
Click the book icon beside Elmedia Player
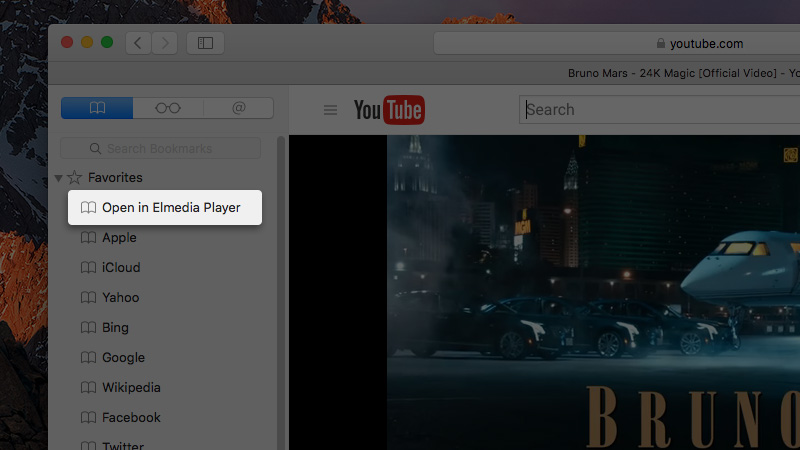click(88, 208)
